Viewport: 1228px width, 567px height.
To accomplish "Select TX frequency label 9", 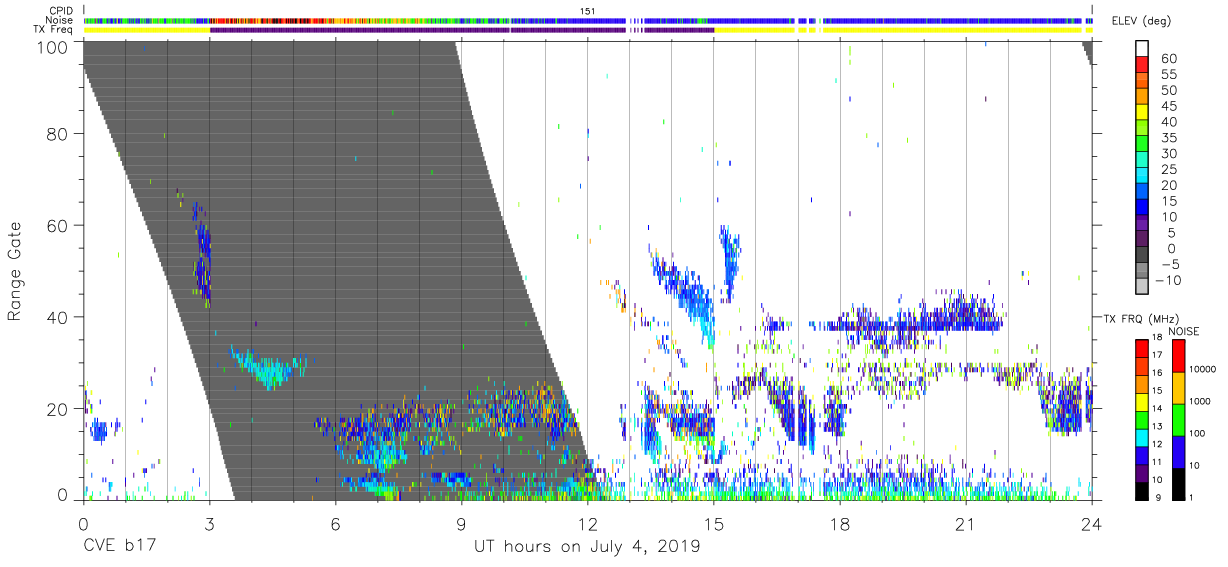I will [x=1160, y=496].
